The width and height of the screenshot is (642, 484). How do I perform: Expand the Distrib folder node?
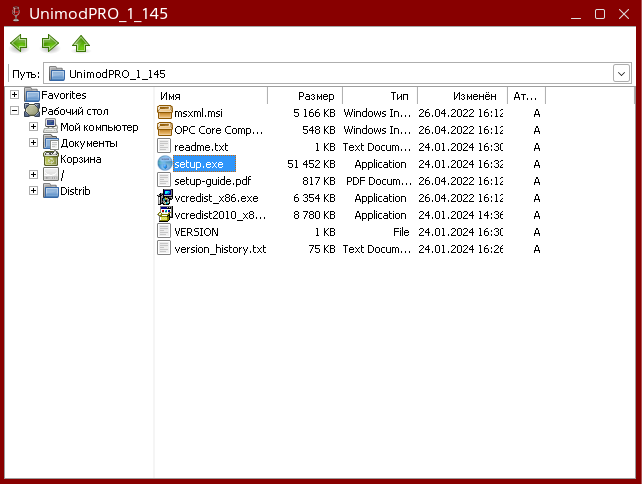tap(34, 190)
